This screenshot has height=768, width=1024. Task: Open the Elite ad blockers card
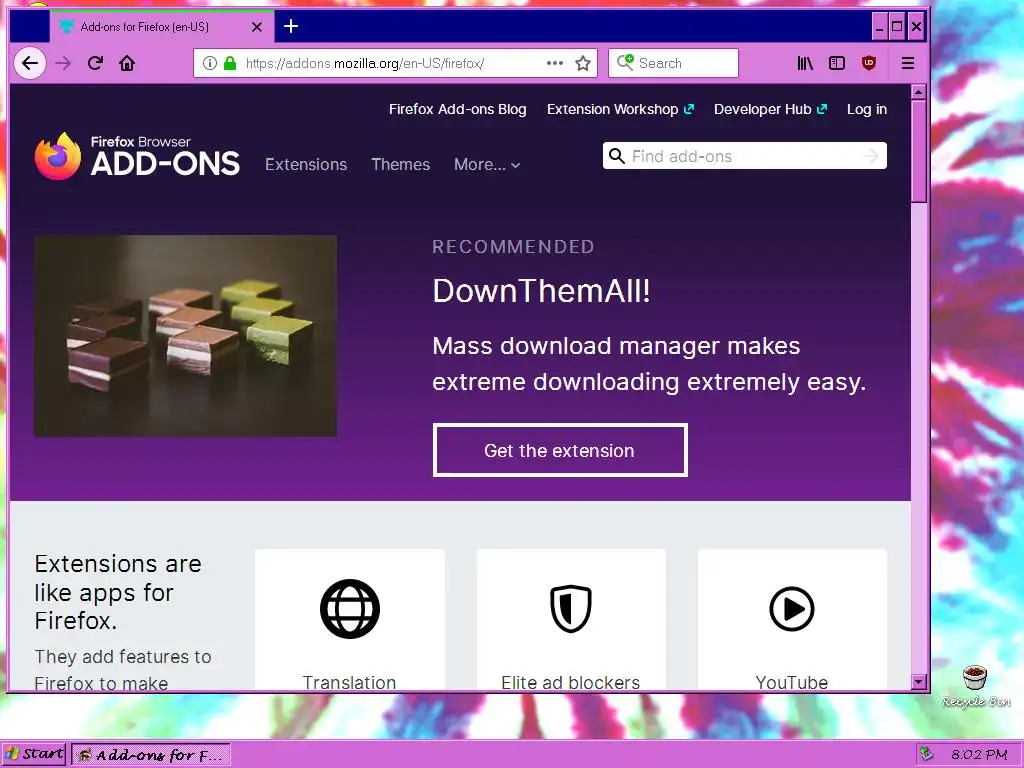[x=571, y=619]
